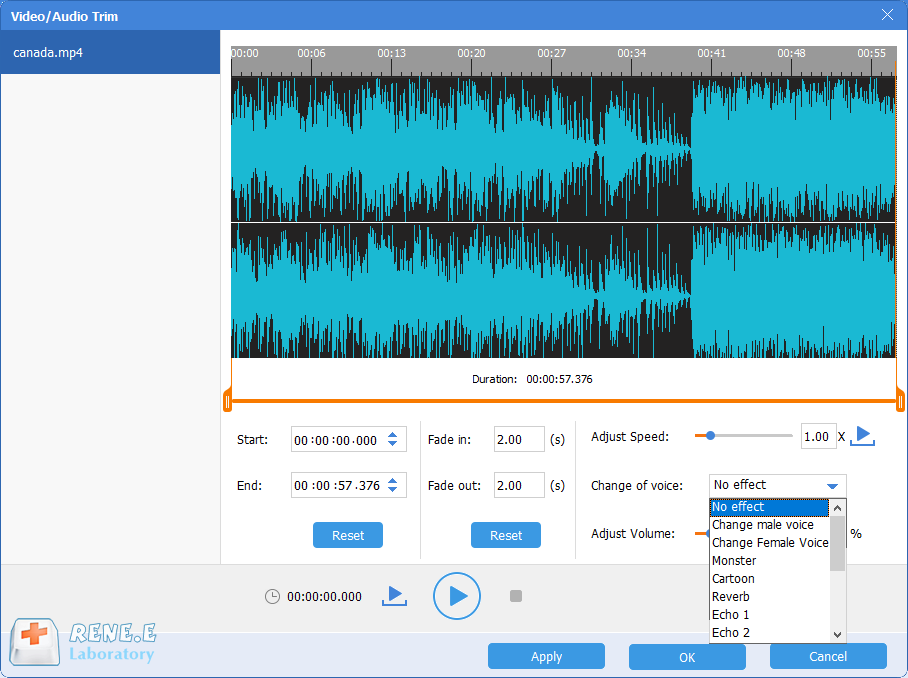Click Start time input field
This screenshot has width=908, height=678.
349,439
